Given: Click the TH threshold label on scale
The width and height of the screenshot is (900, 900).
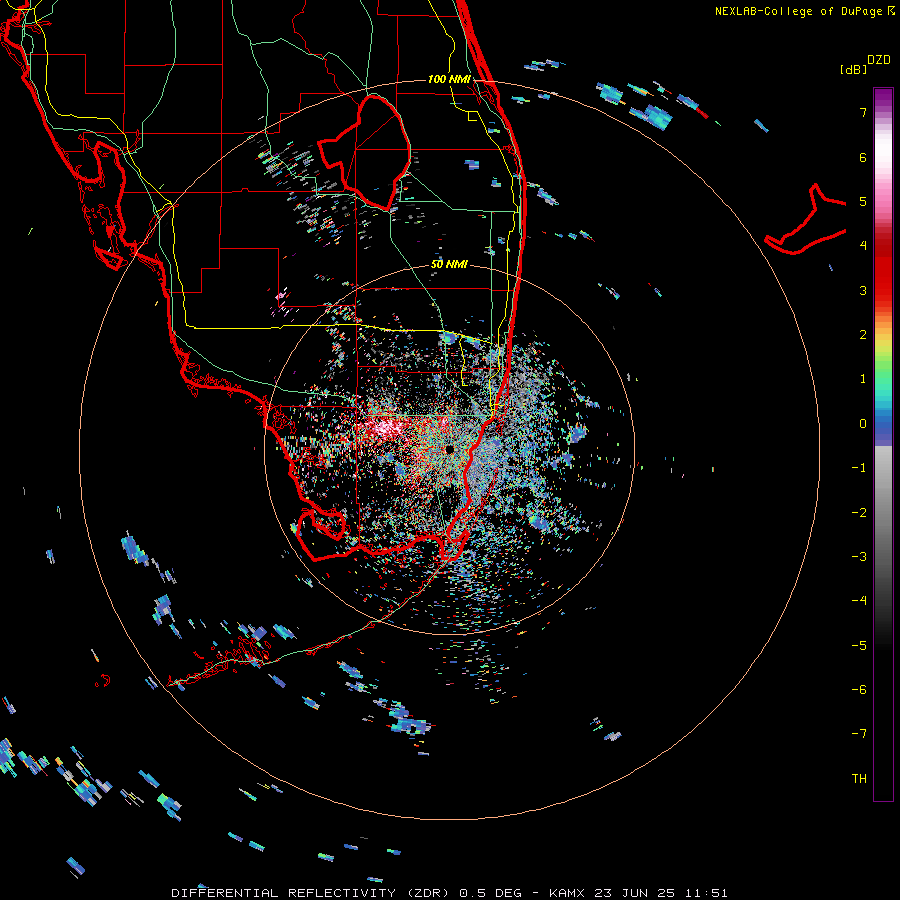Looking at the screenshot, I should coord(859,779).
